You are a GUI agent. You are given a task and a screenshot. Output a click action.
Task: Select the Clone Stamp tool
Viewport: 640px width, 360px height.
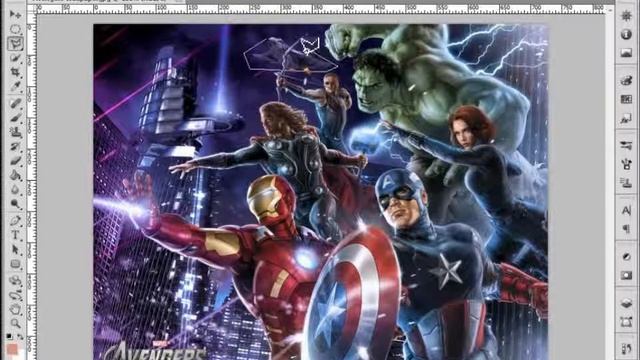(x=15, y=132)
